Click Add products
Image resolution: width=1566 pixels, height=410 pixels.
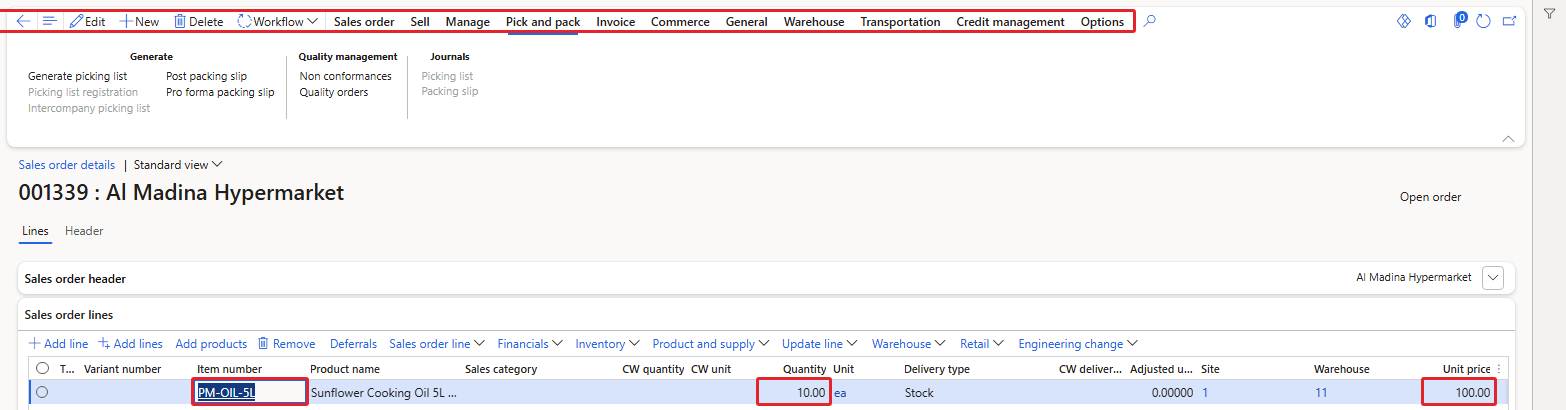point(211,344)
